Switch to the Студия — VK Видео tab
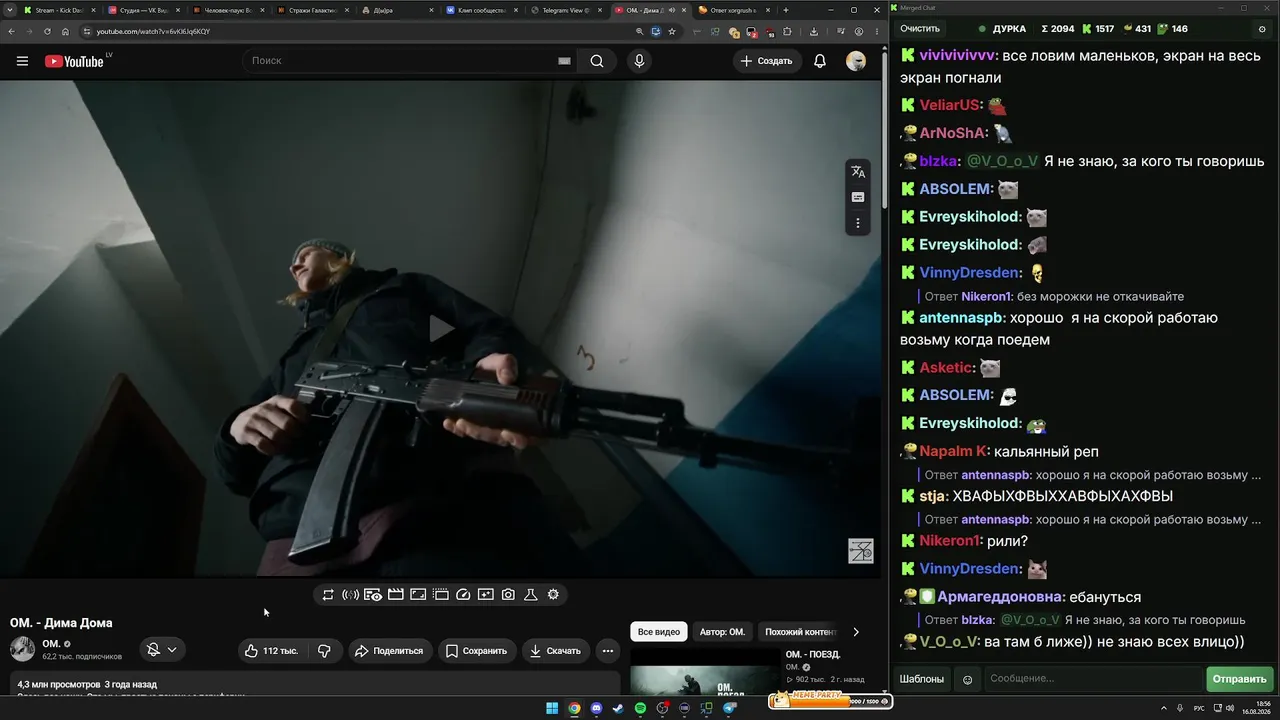 click(x=144, y=10)
